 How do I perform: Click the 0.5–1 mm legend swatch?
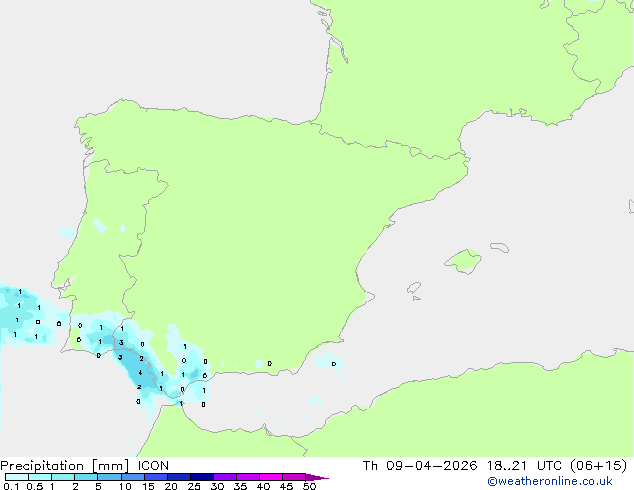coord(40,477)
